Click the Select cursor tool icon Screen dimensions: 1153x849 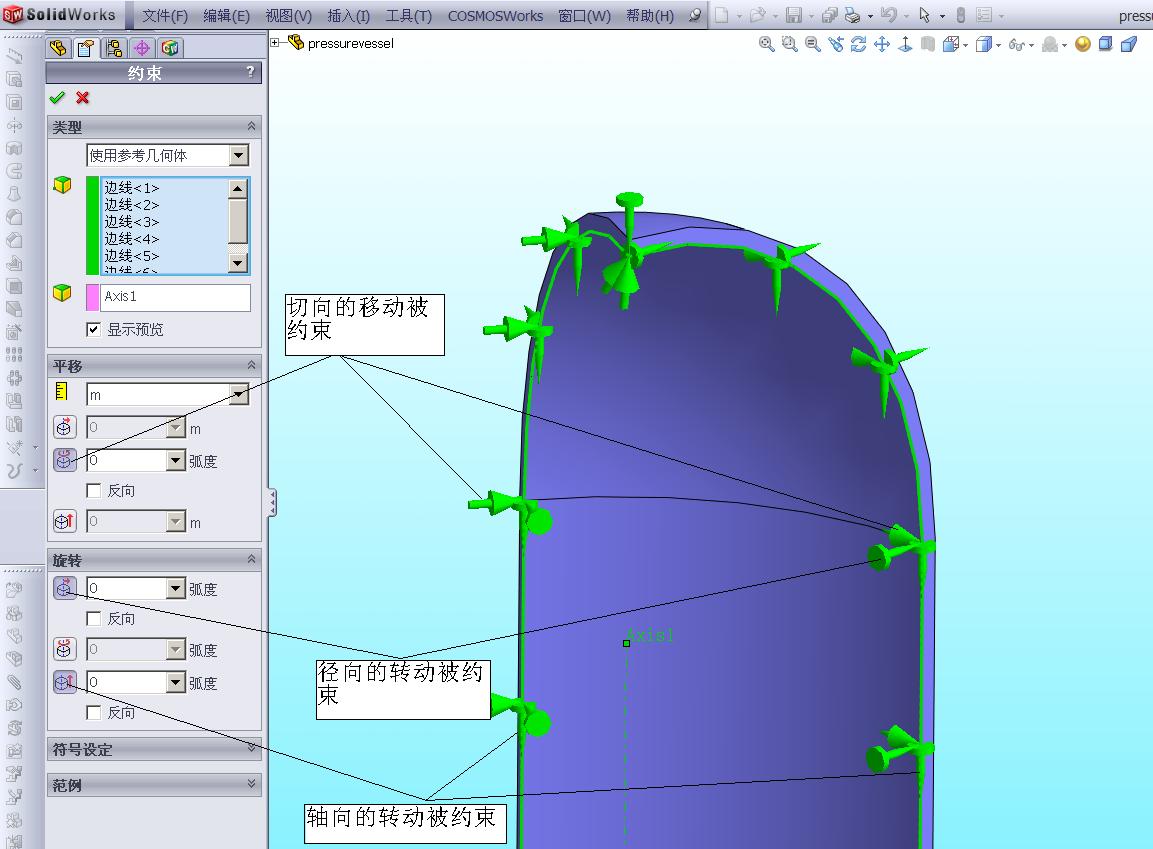point(924,15)
